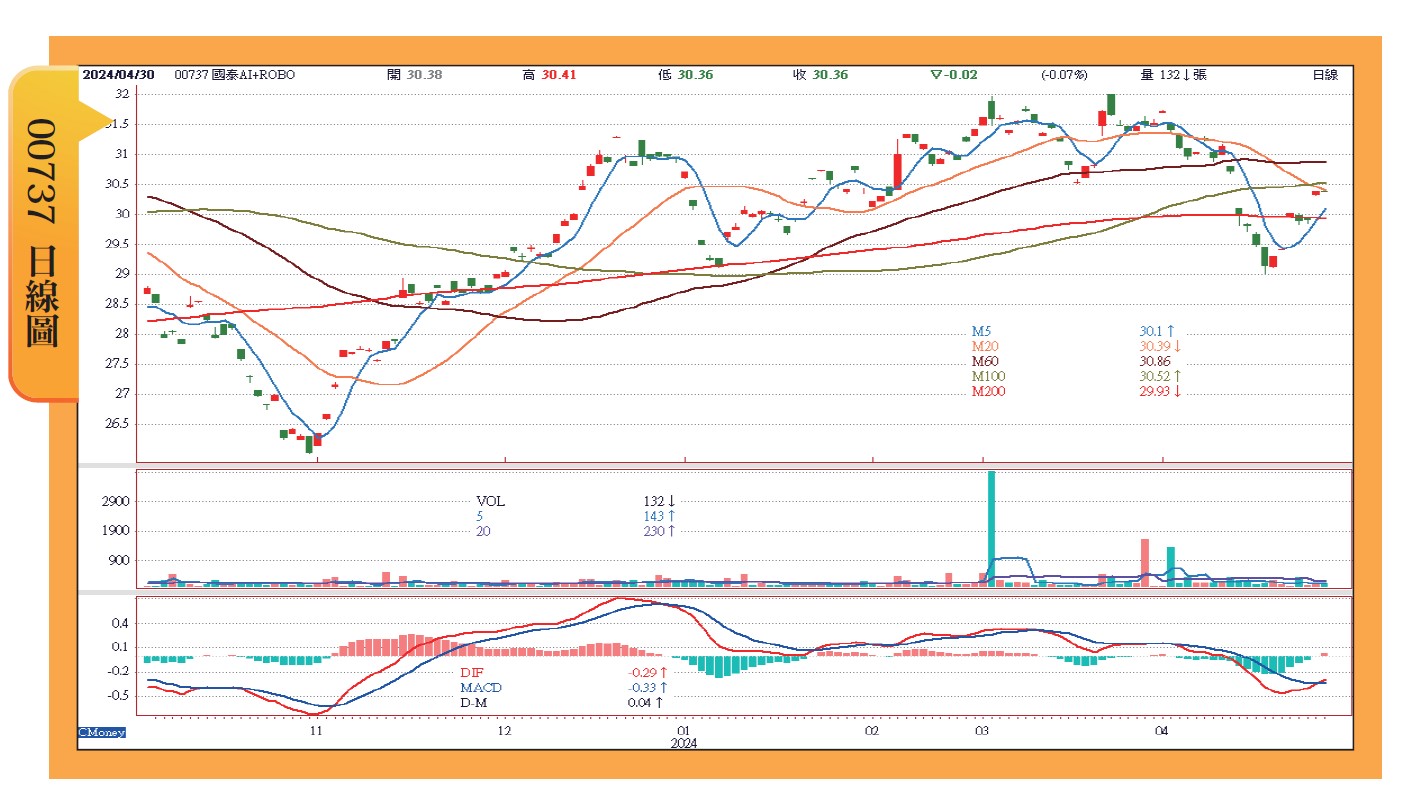Screen dimensions: 1401x806
Task: Jump to the 11 month marker on the timeline
Action: [x=316, y=732]
